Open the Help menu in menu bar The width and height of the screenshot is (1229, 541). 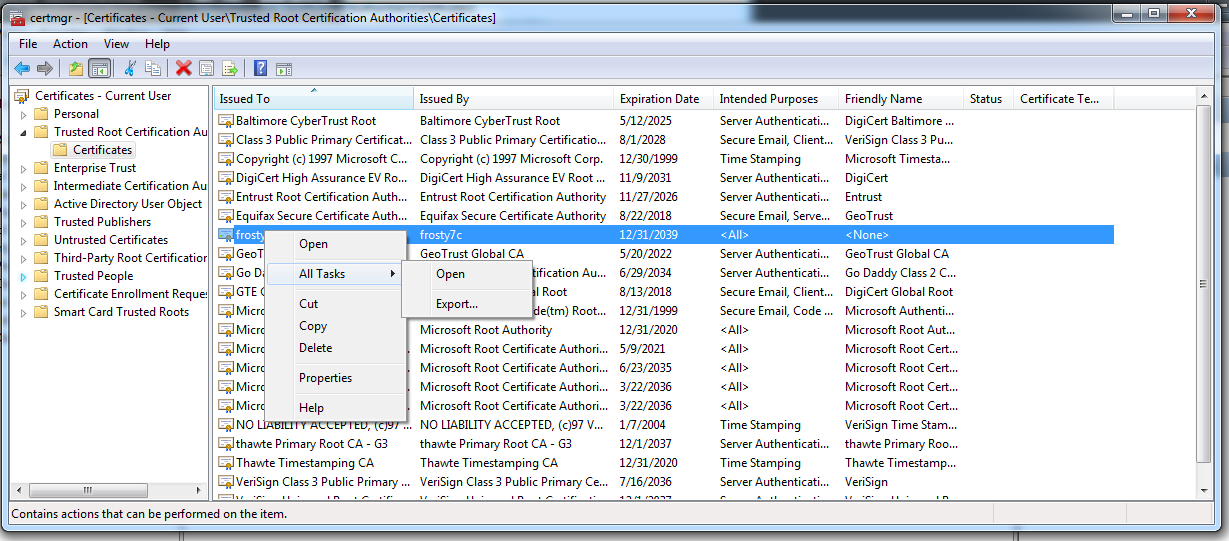158,44
